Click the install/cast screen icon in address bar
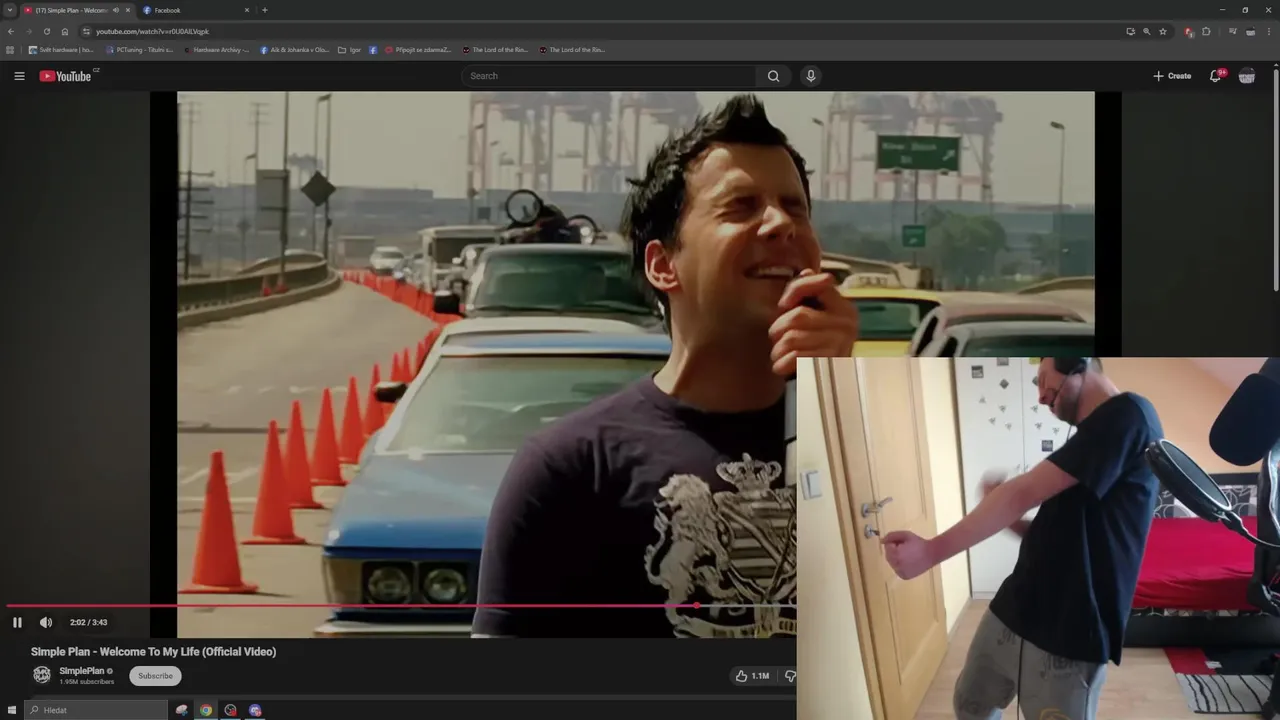1280x720 pixels. 1131,31
